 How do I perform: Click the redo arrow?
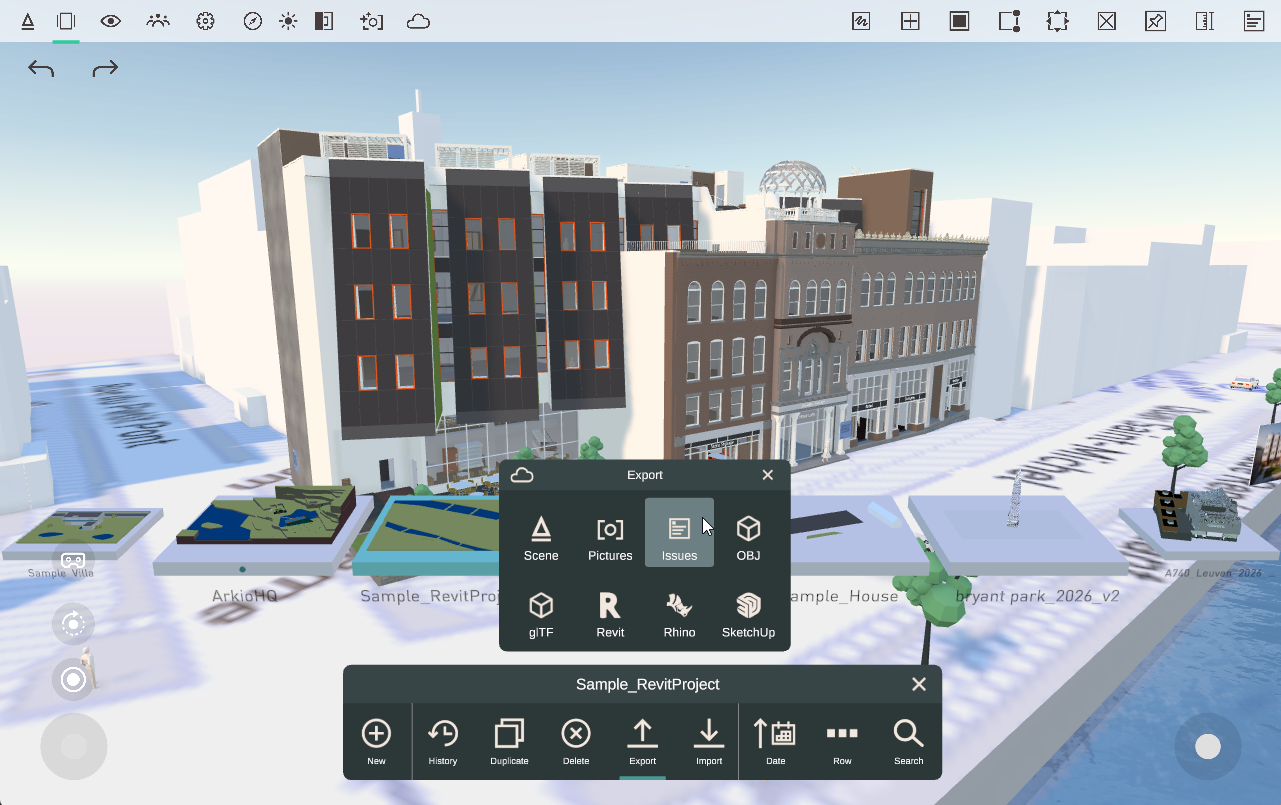pos(105,68)
